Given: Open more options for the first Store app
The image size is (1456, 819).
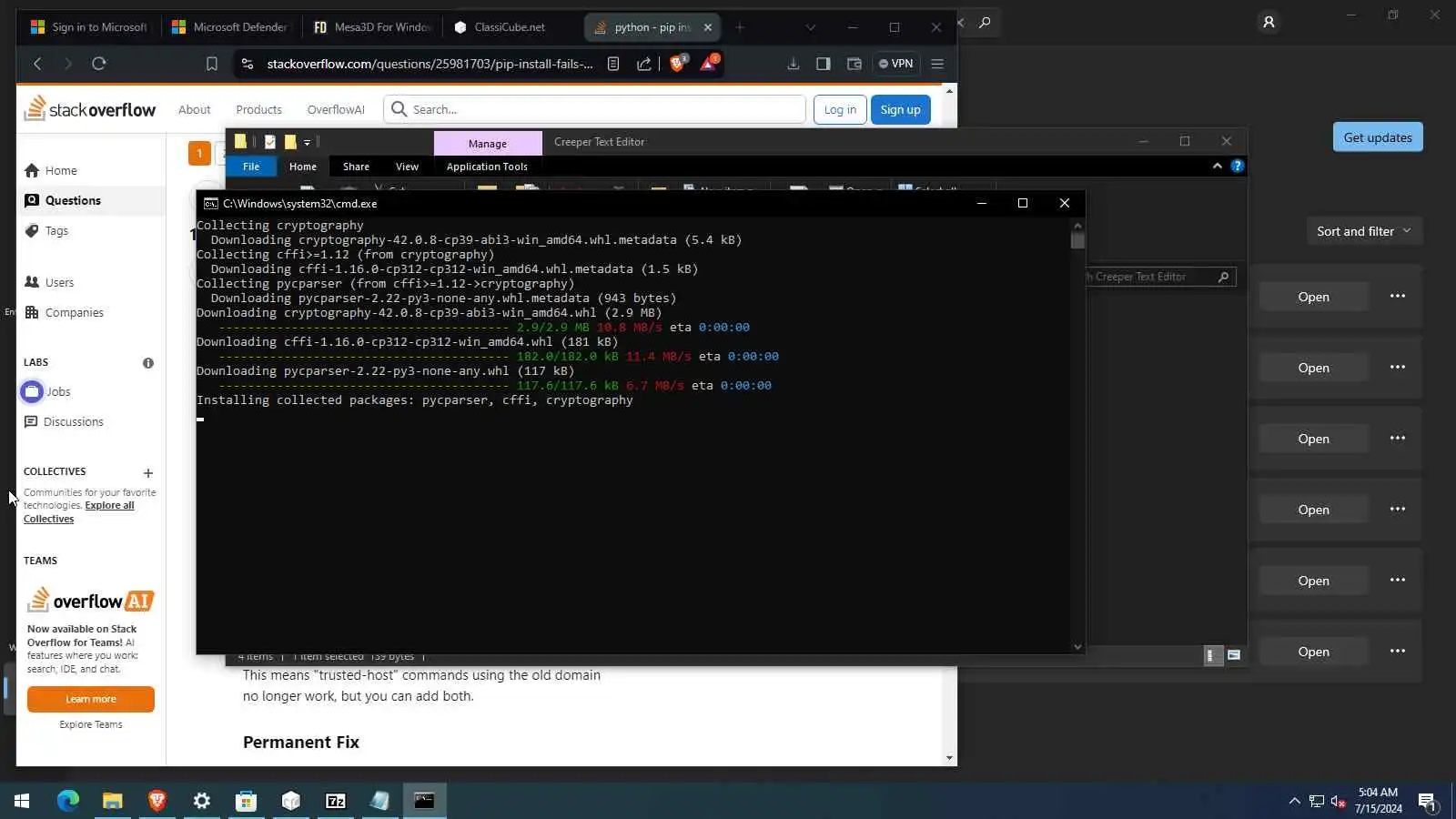Looking at the screenshot, I should [x=1398, y=297].
